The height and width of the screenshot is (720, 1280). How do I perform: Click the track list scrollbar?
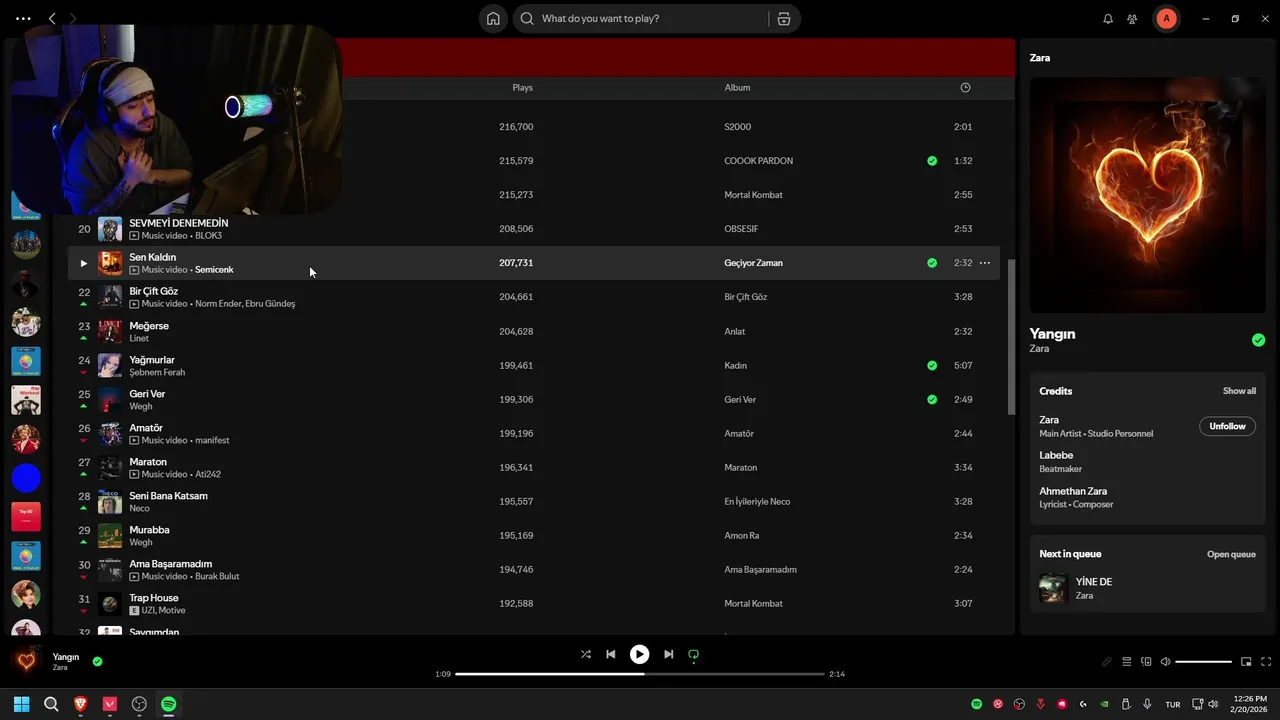[x=1009, y=337]
